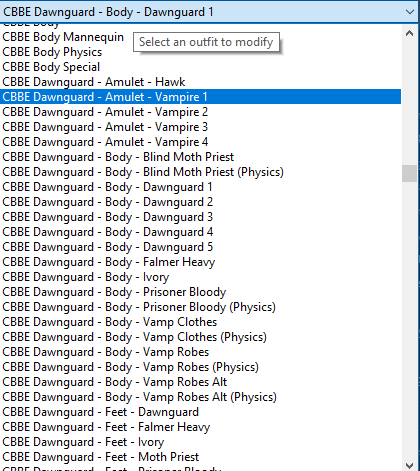Select 'Feet - Moth Priest' outfit

[x=200, y=457]
